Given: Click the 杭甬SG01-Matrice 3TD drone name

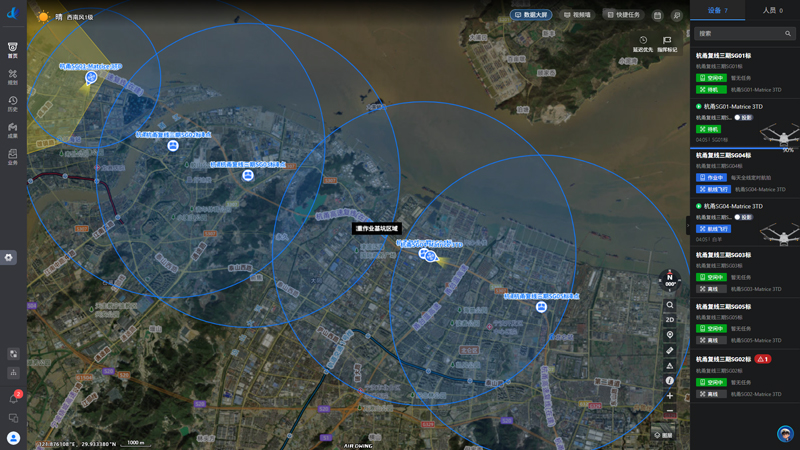Looking at the screenshot, I should (x=733, y=107).
